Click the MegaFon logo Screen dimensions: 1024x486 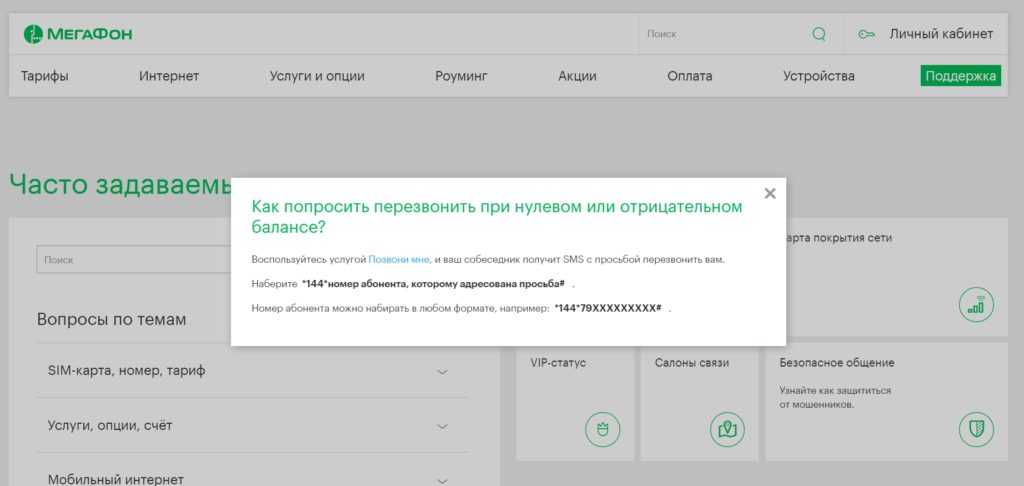pos(78,34)
